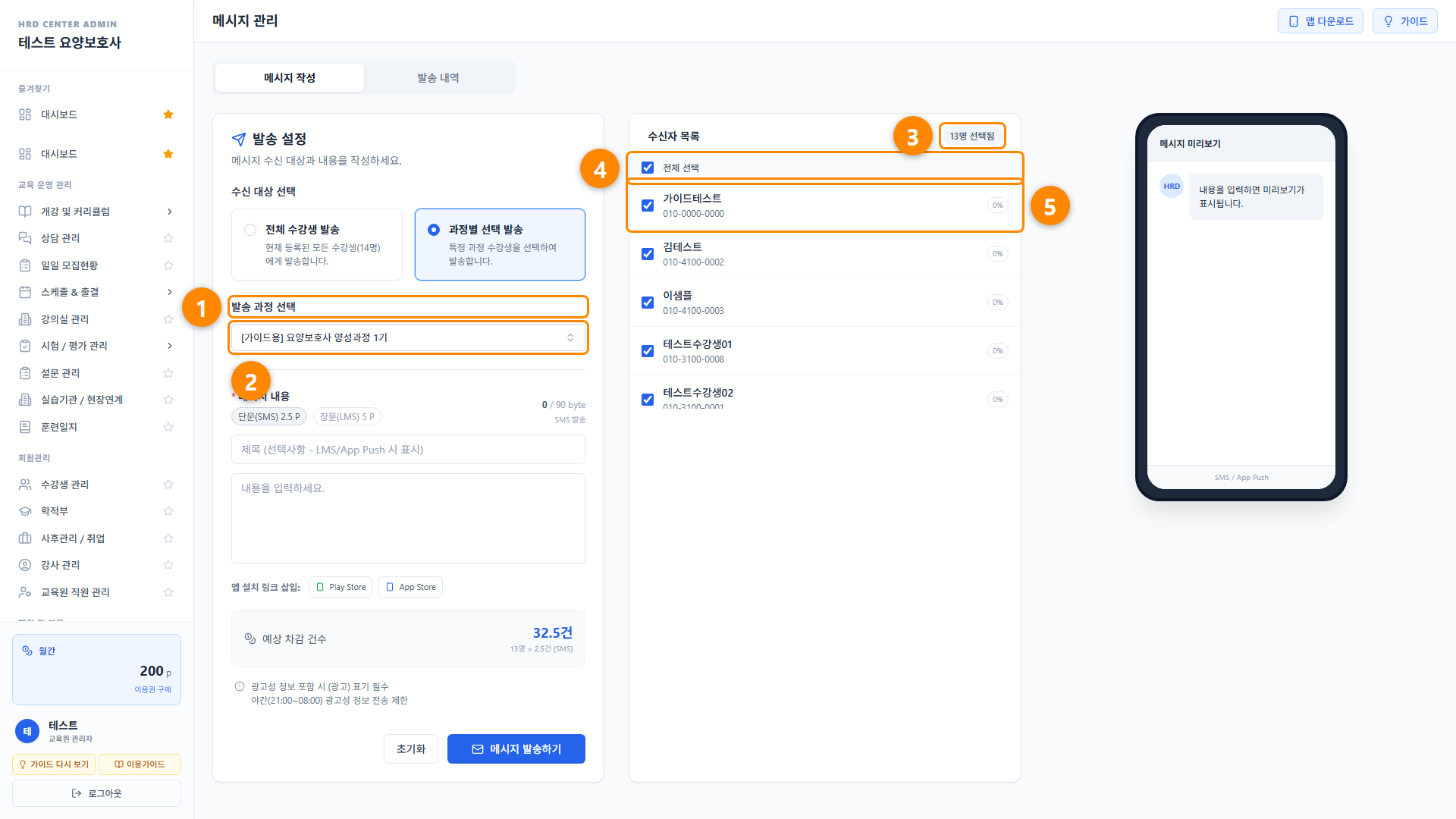Expand 개강 및 커리큘럼 submenu
The image size is (1456, 819).
point(170,212)
